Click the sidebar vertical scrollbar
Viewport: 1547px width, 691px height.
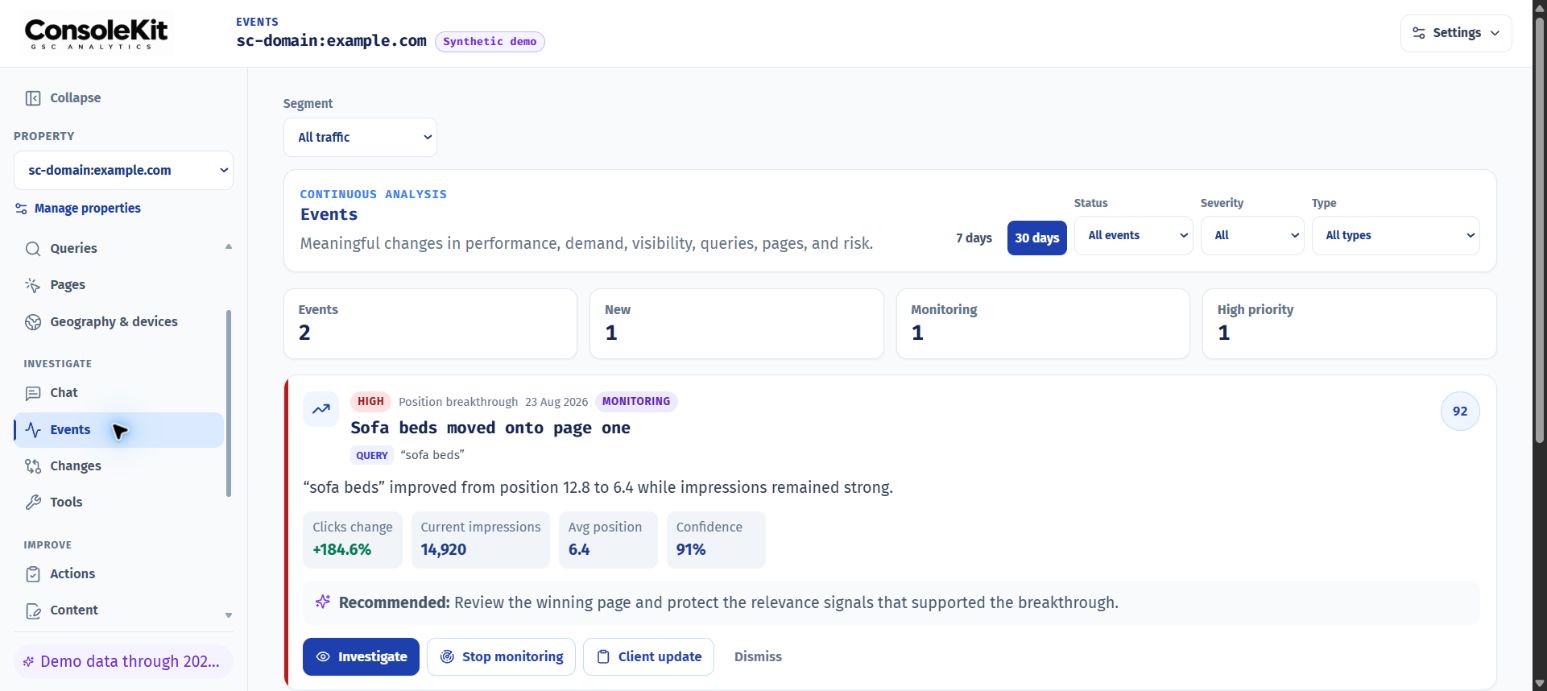pos(228,403)
